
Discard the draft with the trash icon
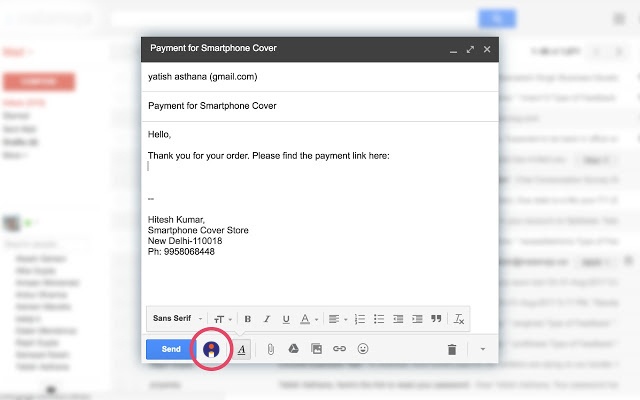click(x=452, y=349)
